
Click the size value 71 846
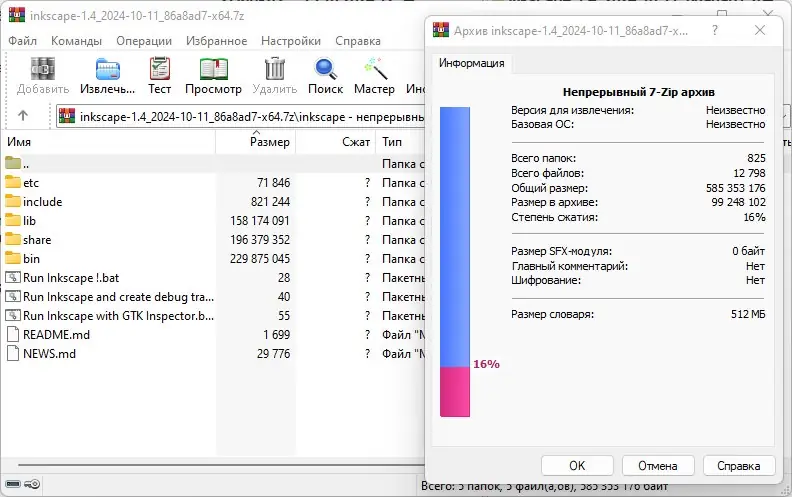click(273, 182)
